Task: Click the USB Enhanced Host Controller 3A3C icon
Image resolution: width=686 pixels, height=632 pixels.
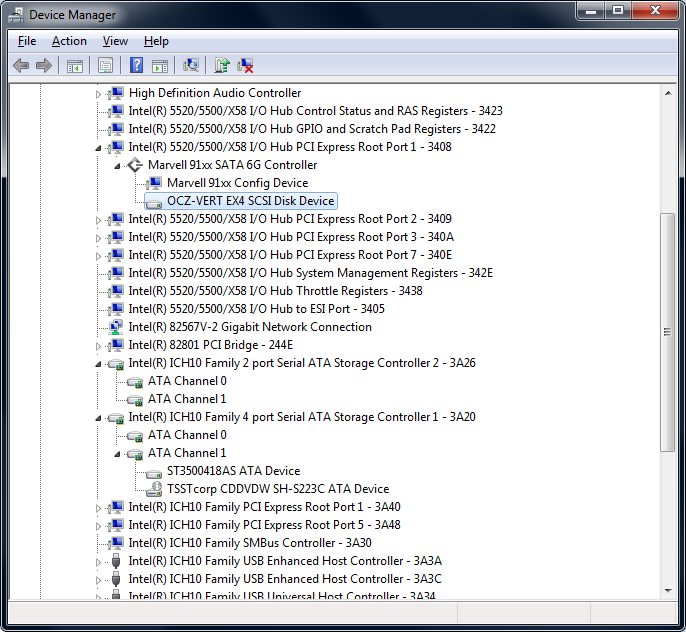Action: click(x=116, y=579)
